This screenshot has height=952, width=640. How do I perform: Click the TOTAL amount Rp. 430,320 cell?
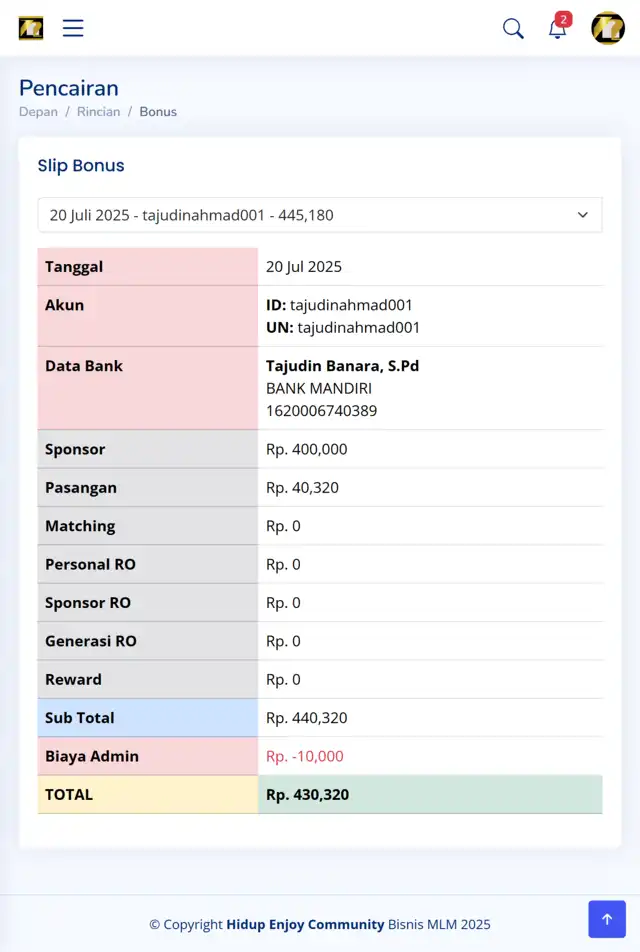coord(430,794)
